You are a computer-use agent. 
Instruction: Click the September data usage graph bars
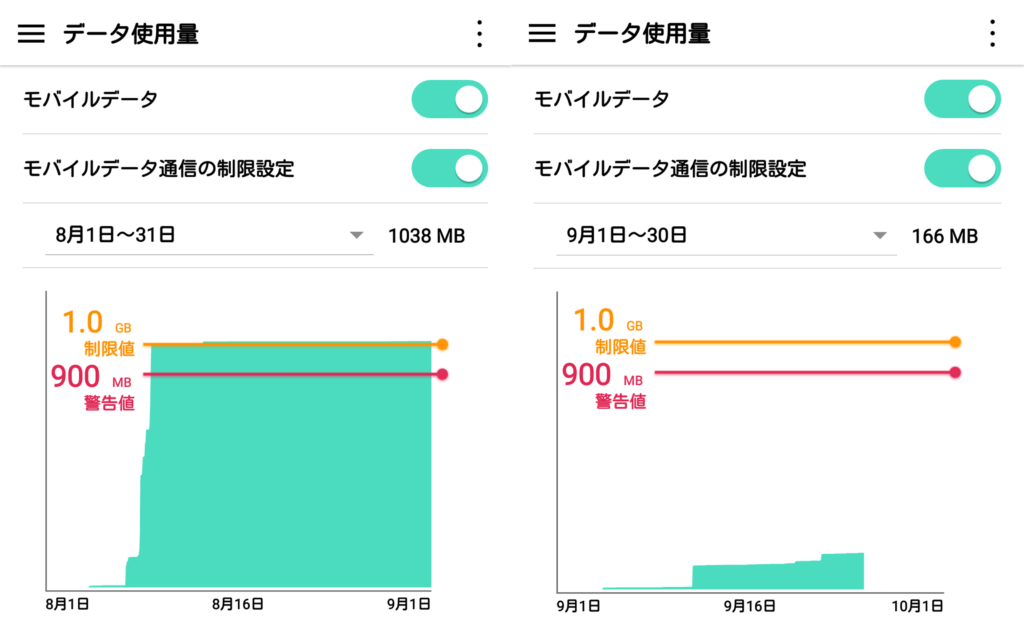pos(778,575)
